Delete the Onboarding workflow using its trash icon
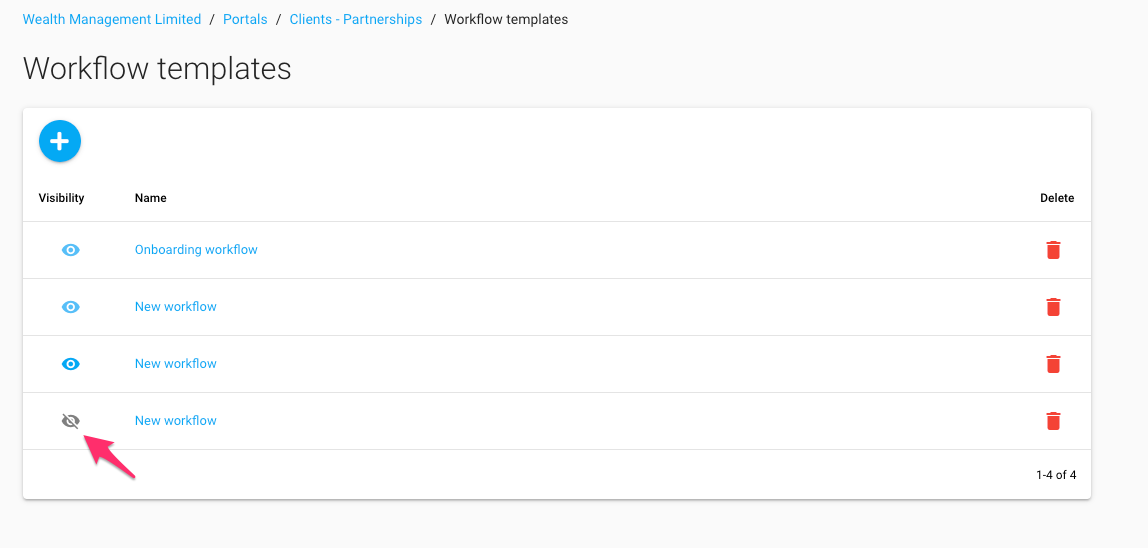The height and width of the screenshot is (548, 1148). [1053, 250]
